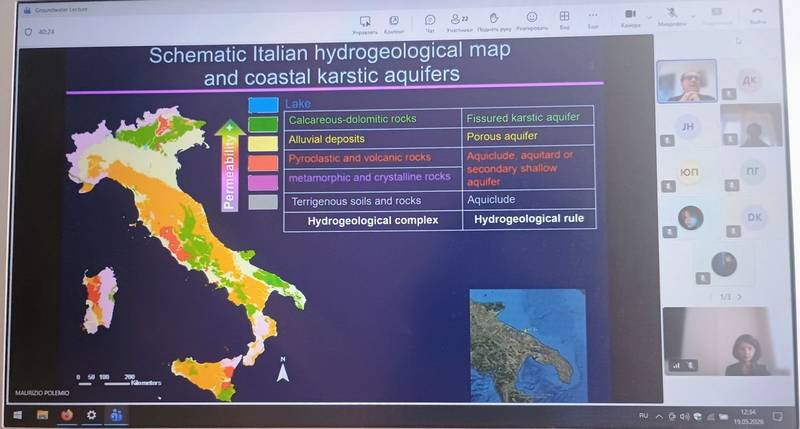Click the MAURIZIO POLEMIO author label
Screen dimensions: 800x429
(42, 393)
